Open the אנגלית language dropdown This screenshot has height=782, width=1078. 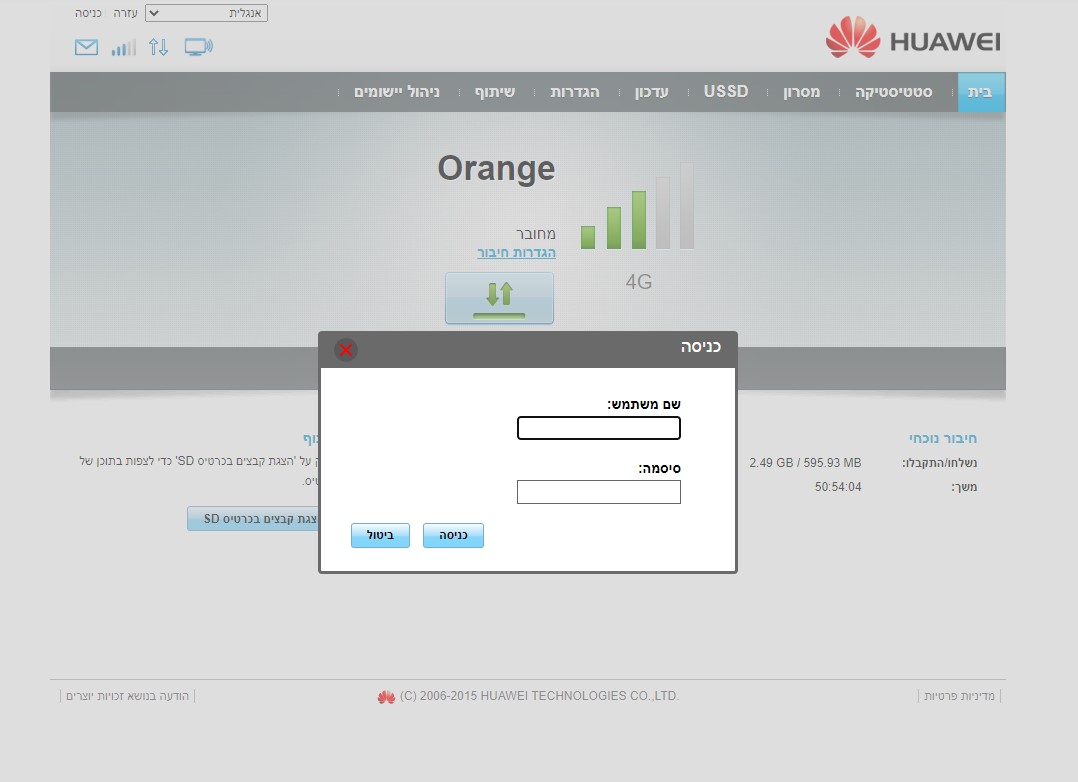click(205, 12)
